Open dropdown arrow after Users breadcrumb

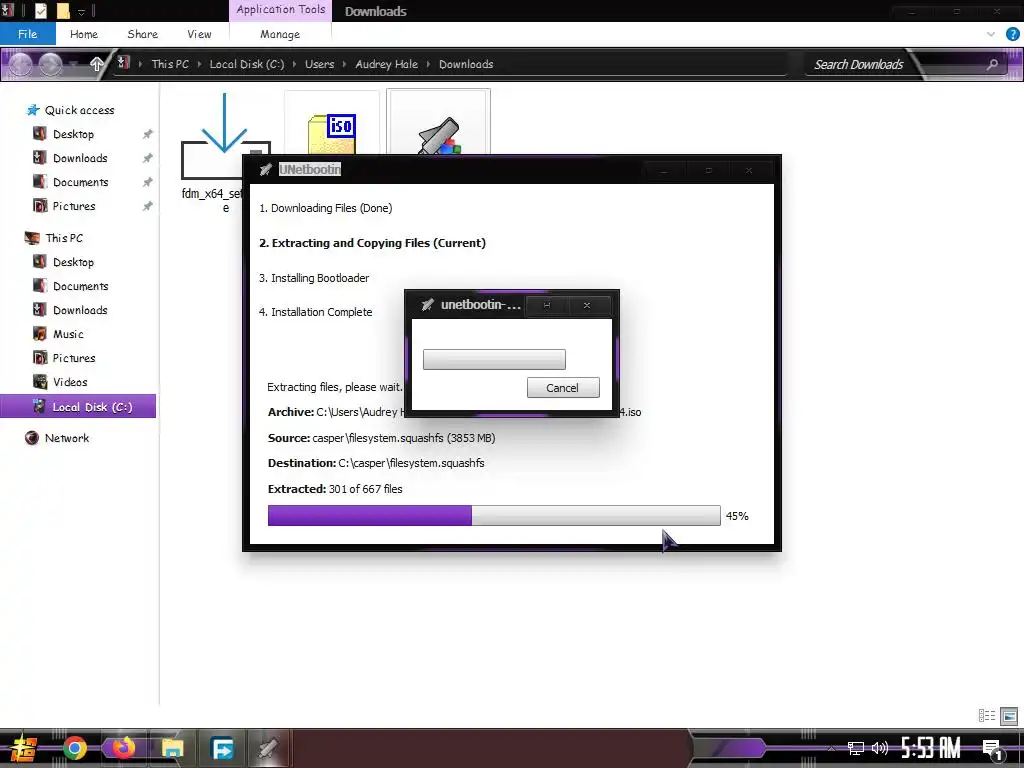(345, 64)
